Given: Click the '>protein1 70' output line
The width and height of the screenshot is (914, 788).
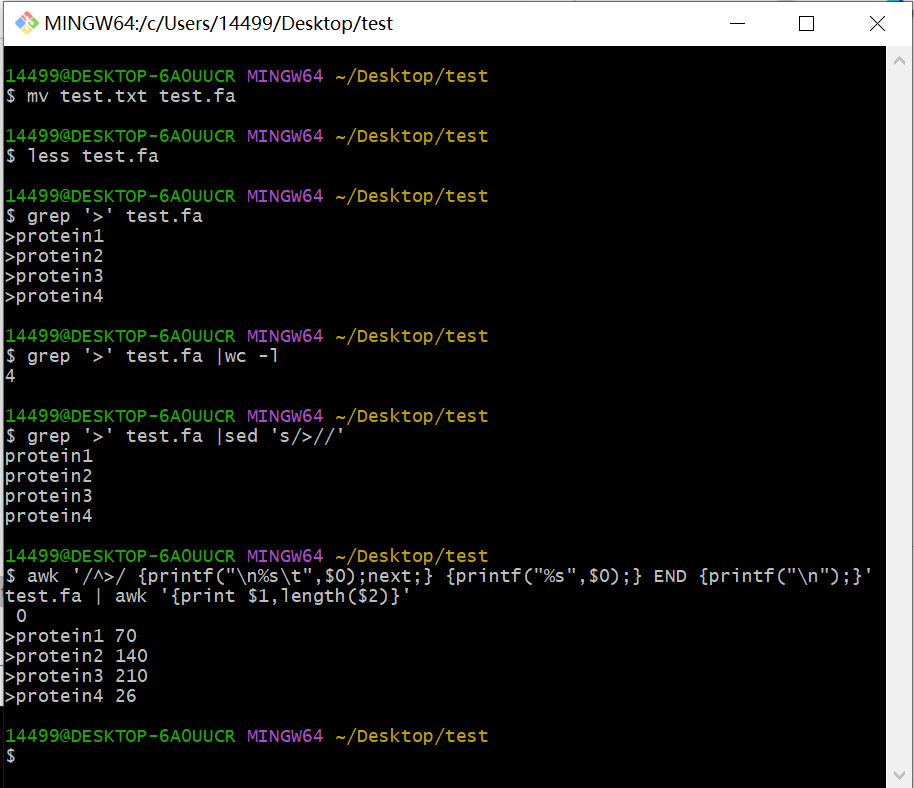Looking at the screenshot, I should (71, 636).
